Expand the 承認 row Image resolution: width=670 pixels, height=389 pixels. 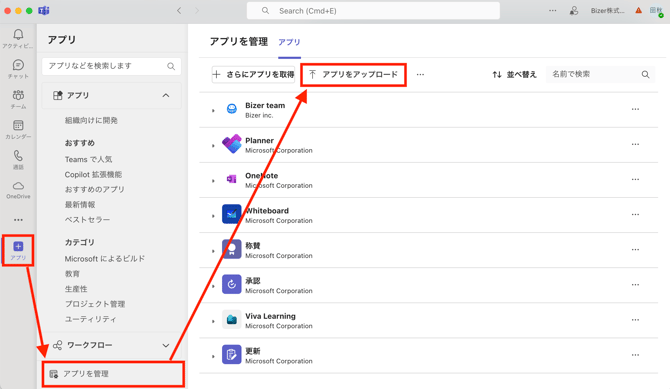pos(213,286)
